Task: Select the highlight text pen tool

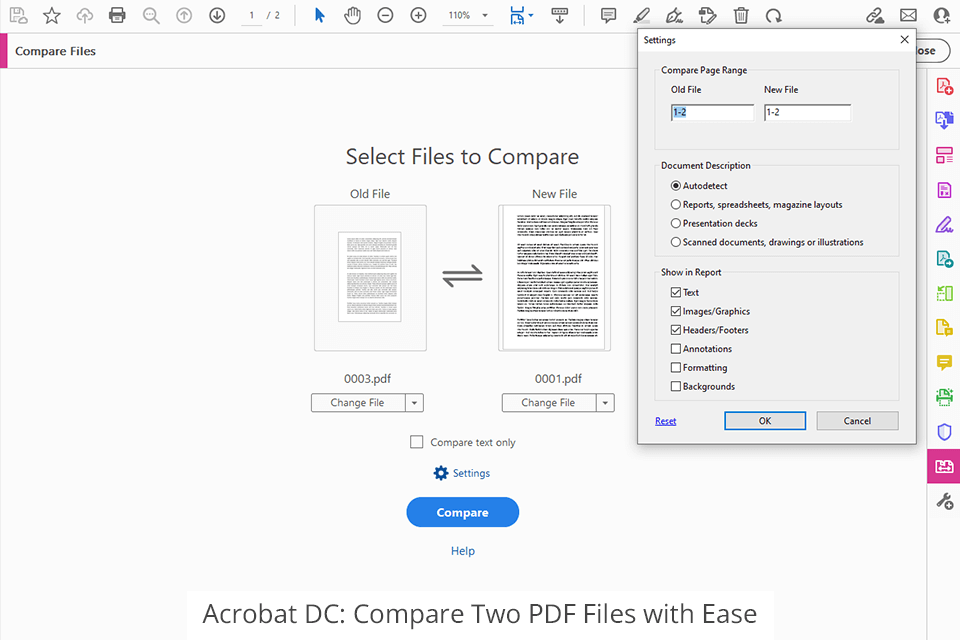Action: [641, 15]
